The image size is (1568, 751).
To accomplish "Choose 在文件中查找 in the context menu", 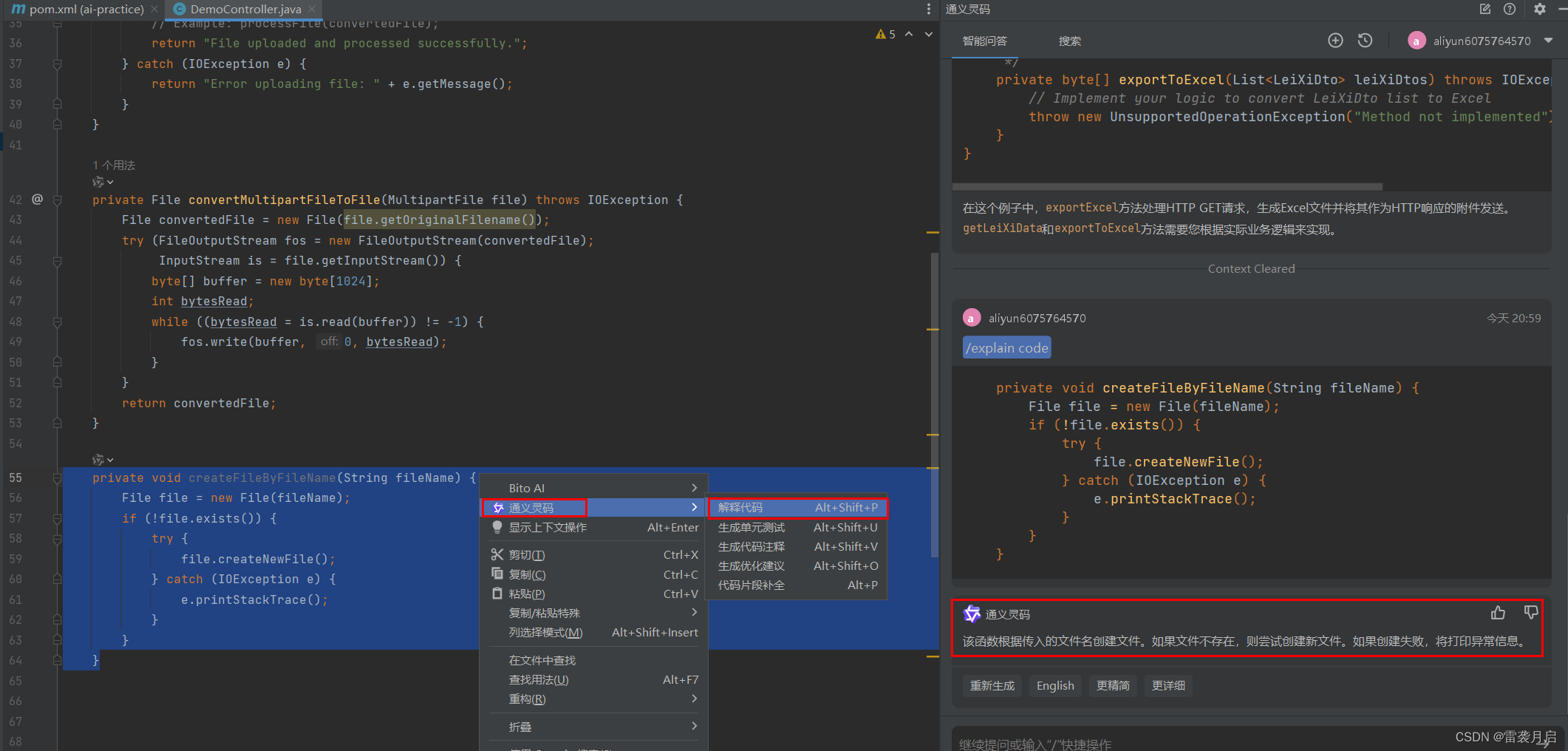I will (594, 660).
